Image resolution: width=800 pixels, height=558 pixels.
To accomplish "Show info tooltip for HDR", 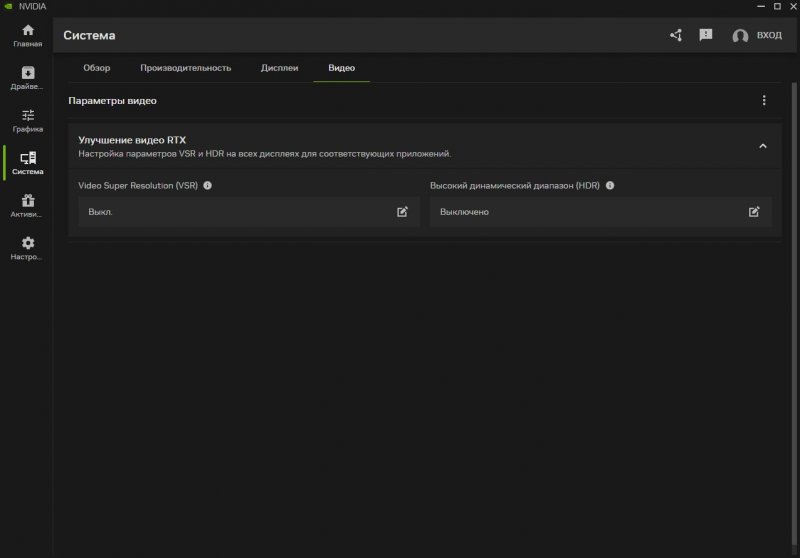I will (610, 186).
